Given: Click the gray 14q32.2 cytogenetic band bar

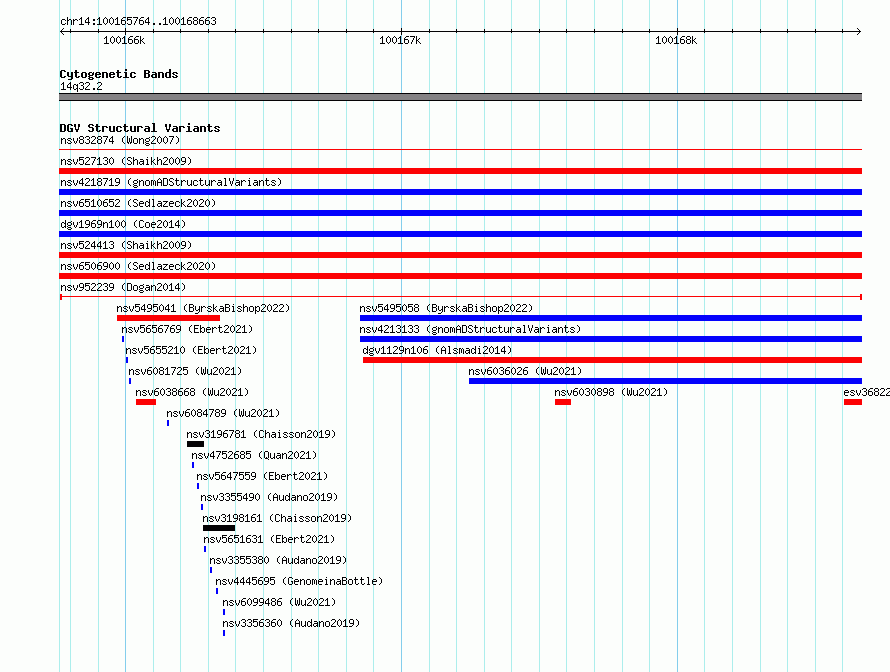Looking at the screenshot, I should [460, 97].
